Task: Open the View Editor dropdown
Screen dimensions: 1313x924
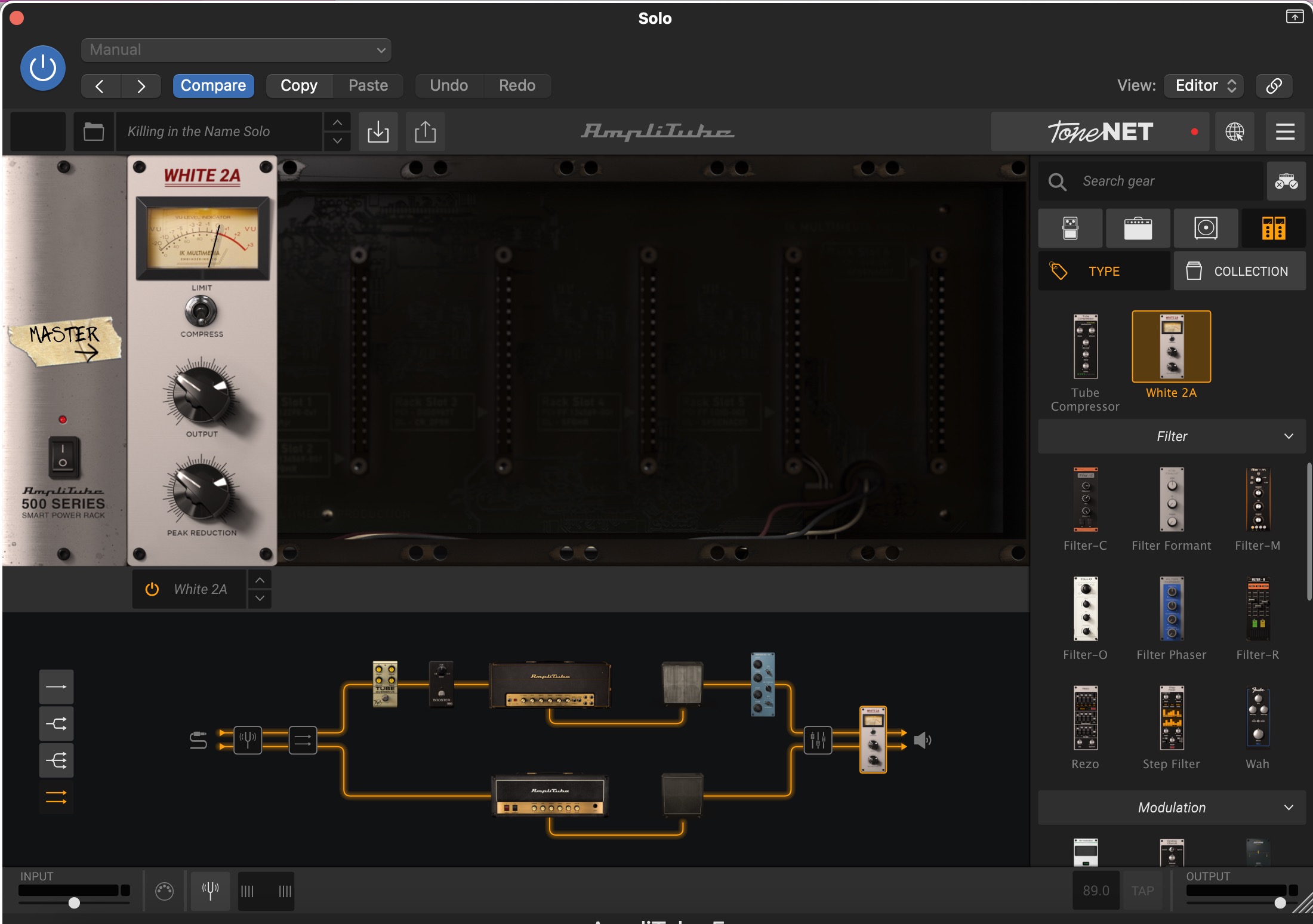Action: [1204, 85]
